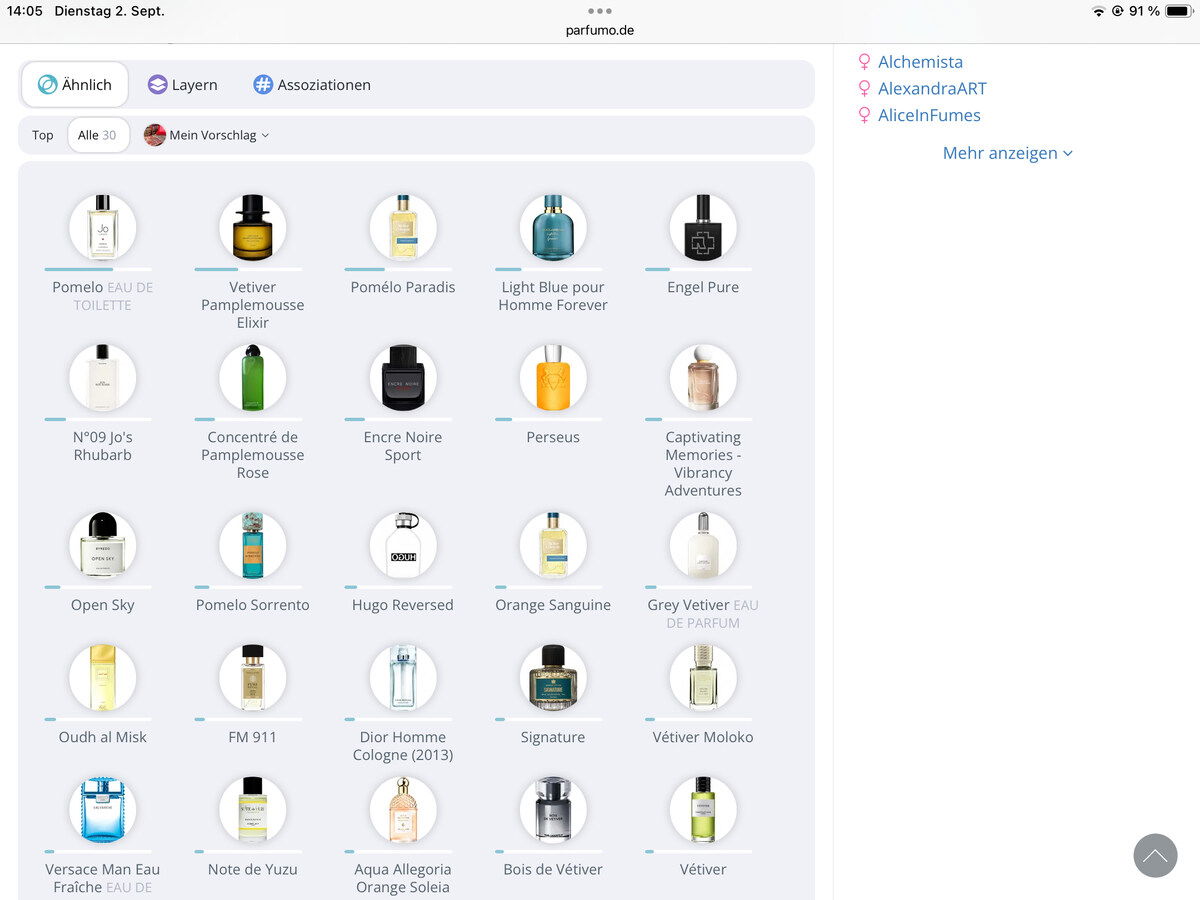1200x900 pixels.
Task: Tap the three-dot multitasking control
Action: [600, 11]
